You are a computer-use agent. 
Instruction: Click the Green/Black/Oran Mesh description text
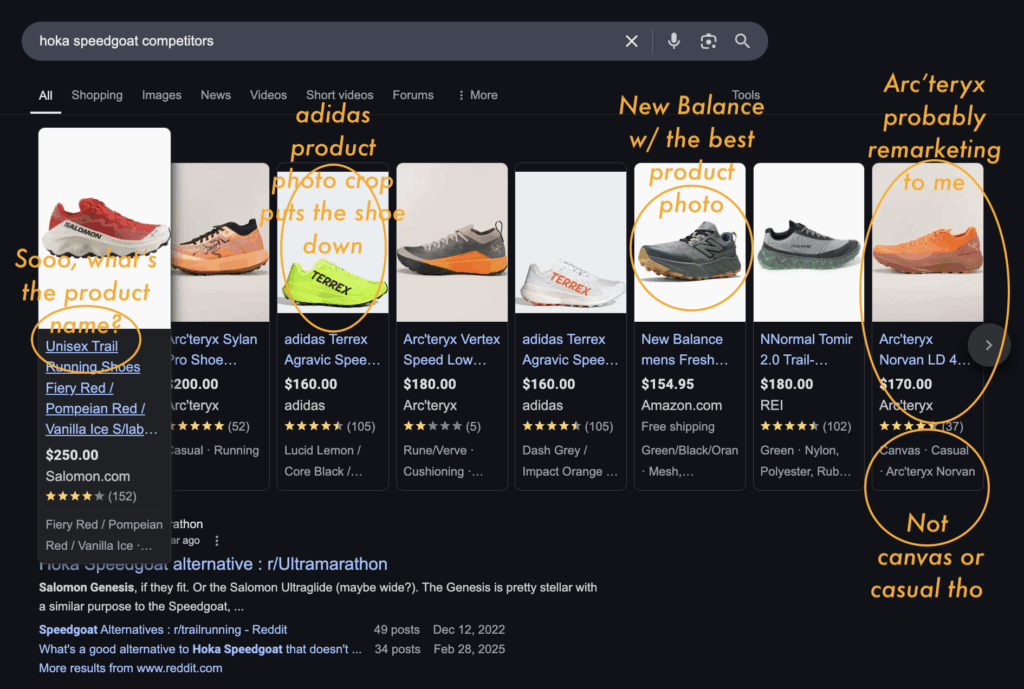(690, 461)
